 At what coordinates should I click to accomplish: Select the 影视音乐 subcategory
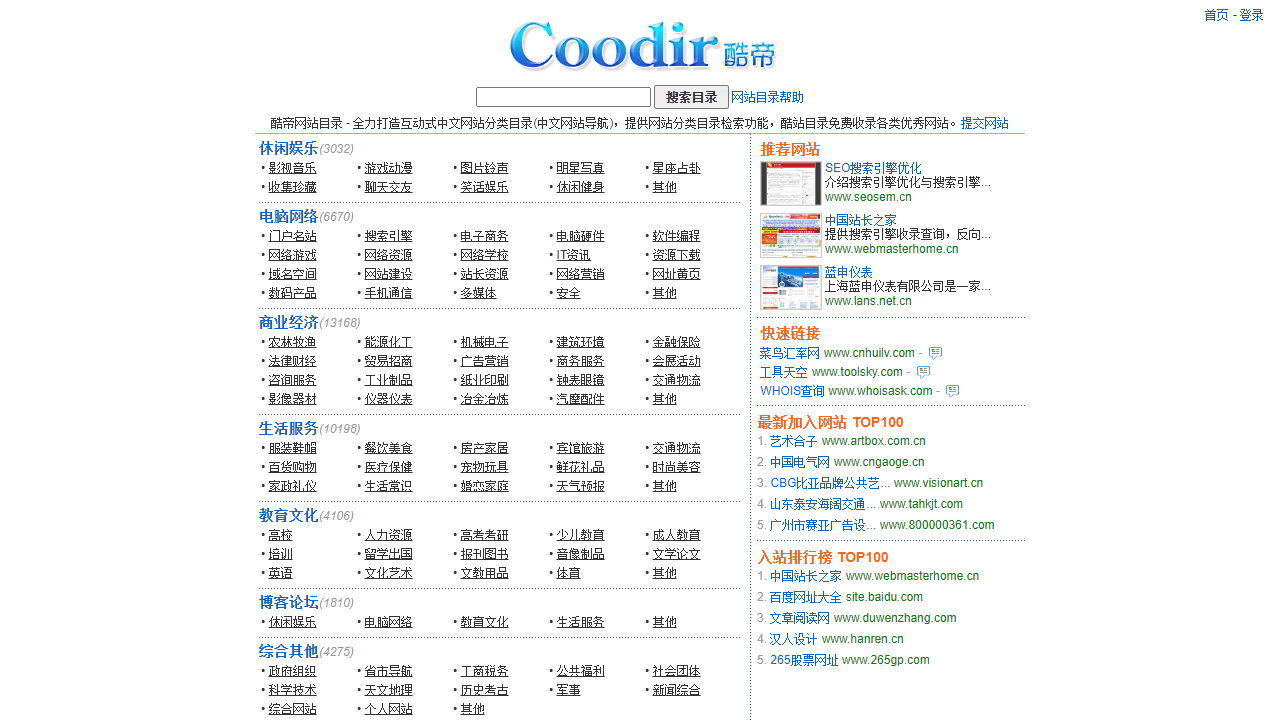click(x=292, y=168)
